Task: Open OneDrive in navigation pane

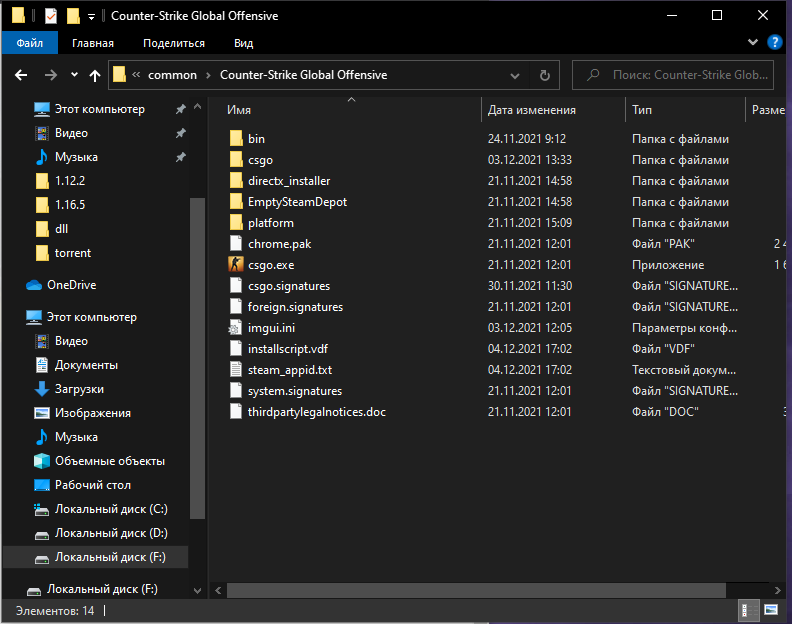Action: coord(61,285)
